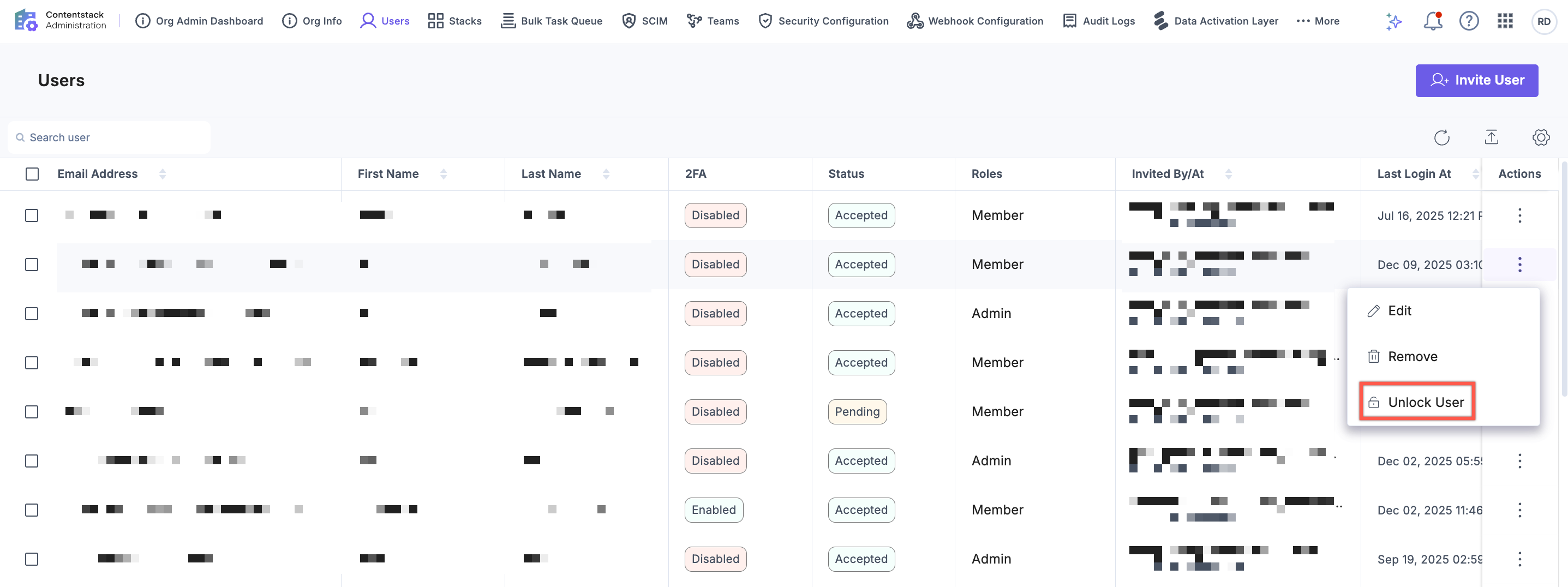Screen dimensions: 1568x587
Task: Open the apps grid icon
Action: tap(1505, 21)
